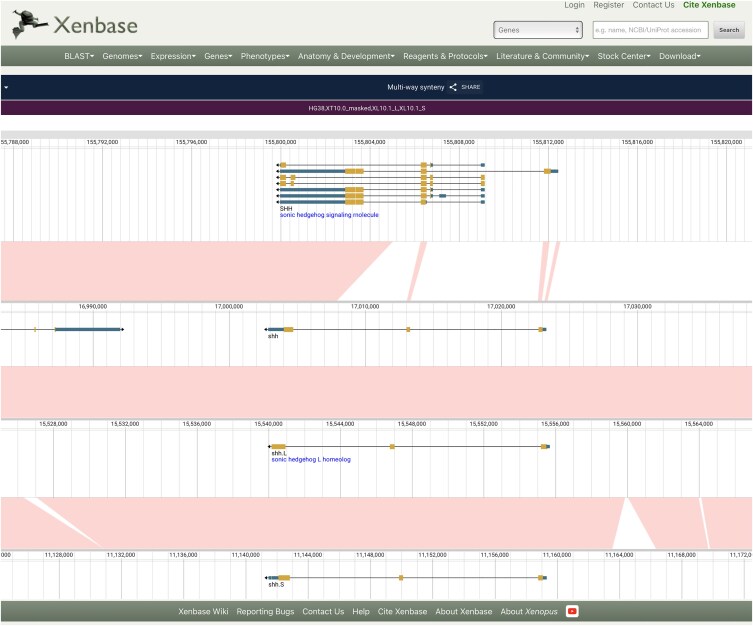Click the share icon beside Multi-way synteny
The width and height of the screenshot is (753, 626).
[x=453, y=87]
